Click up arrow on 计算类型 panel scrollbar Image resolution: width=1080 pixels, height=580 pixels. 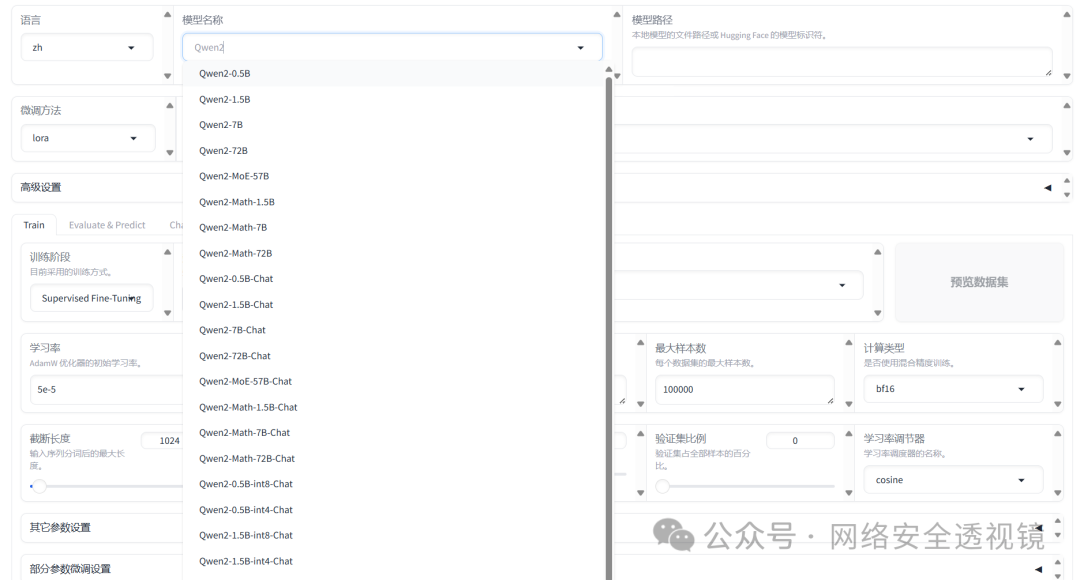click(x=1057, y=342)
